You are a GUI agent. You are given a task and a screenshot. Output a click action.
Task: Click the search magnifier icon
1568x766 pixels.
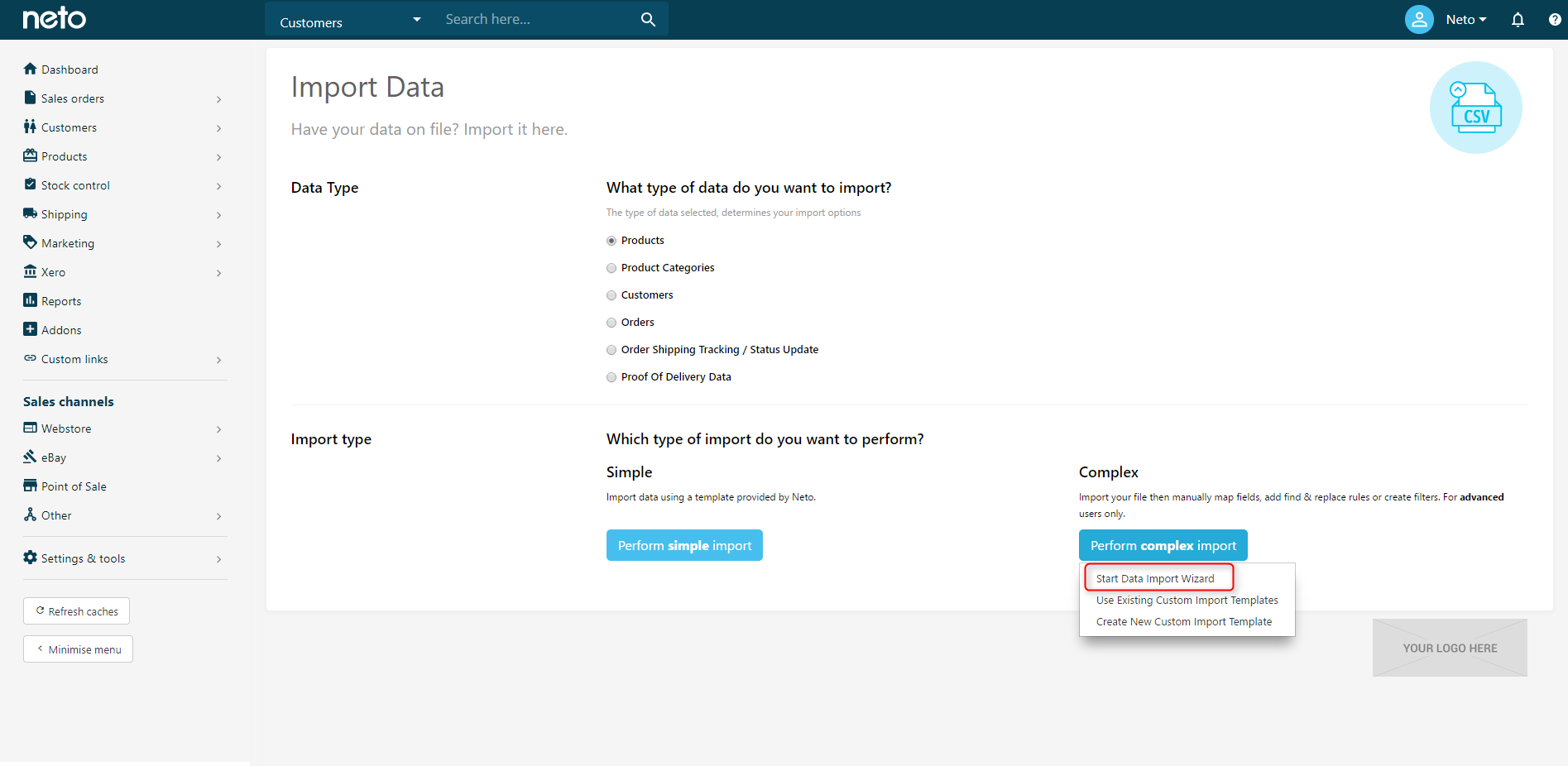(x=648, y=19)
